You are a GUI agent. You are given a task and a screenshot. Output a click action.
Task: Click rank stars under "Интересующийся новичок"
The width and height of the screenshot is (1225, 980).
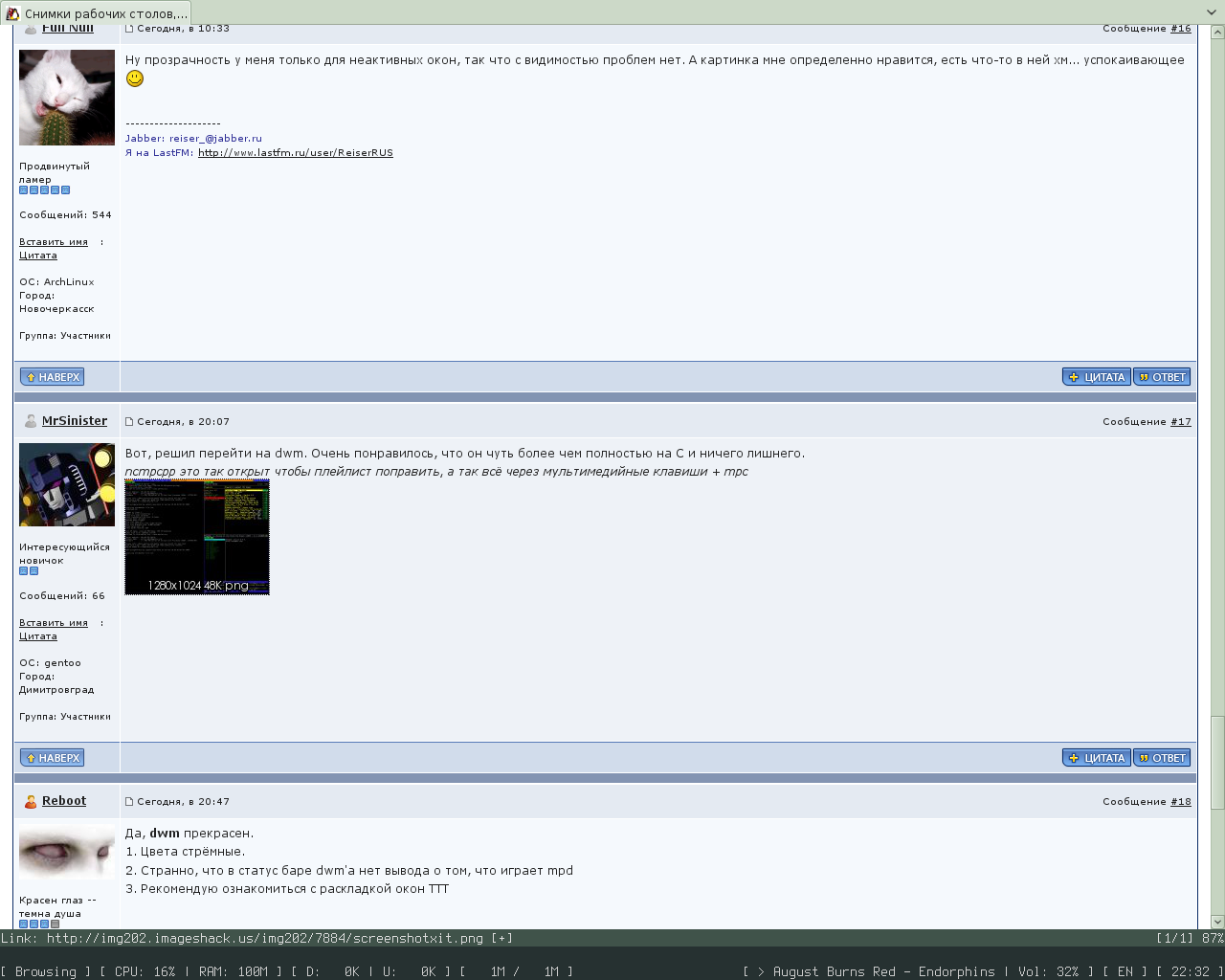coord(29,571)
